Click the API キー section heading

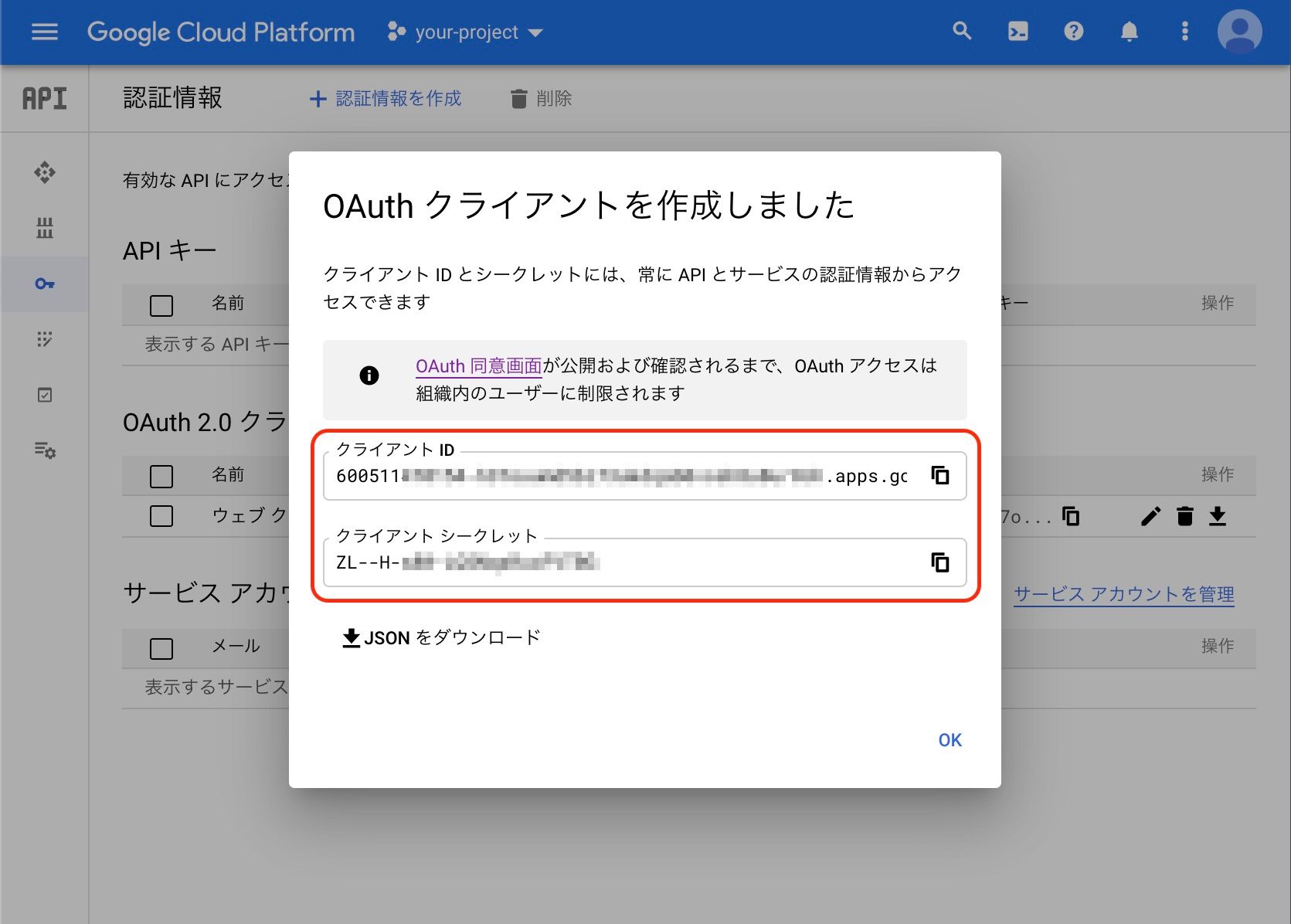170,250
